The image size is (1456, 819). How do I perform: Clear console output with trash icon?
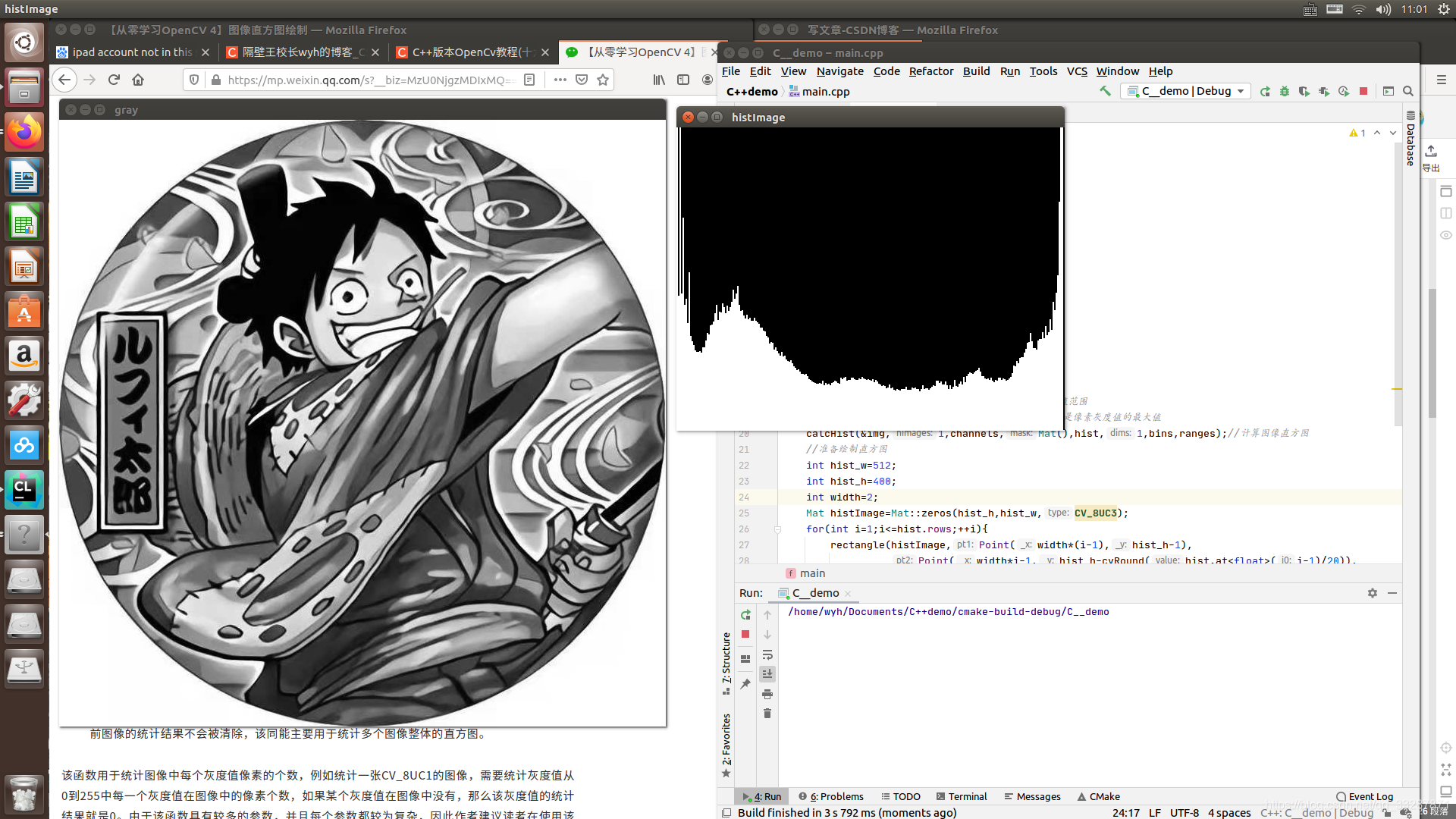(x=767, y=714)
